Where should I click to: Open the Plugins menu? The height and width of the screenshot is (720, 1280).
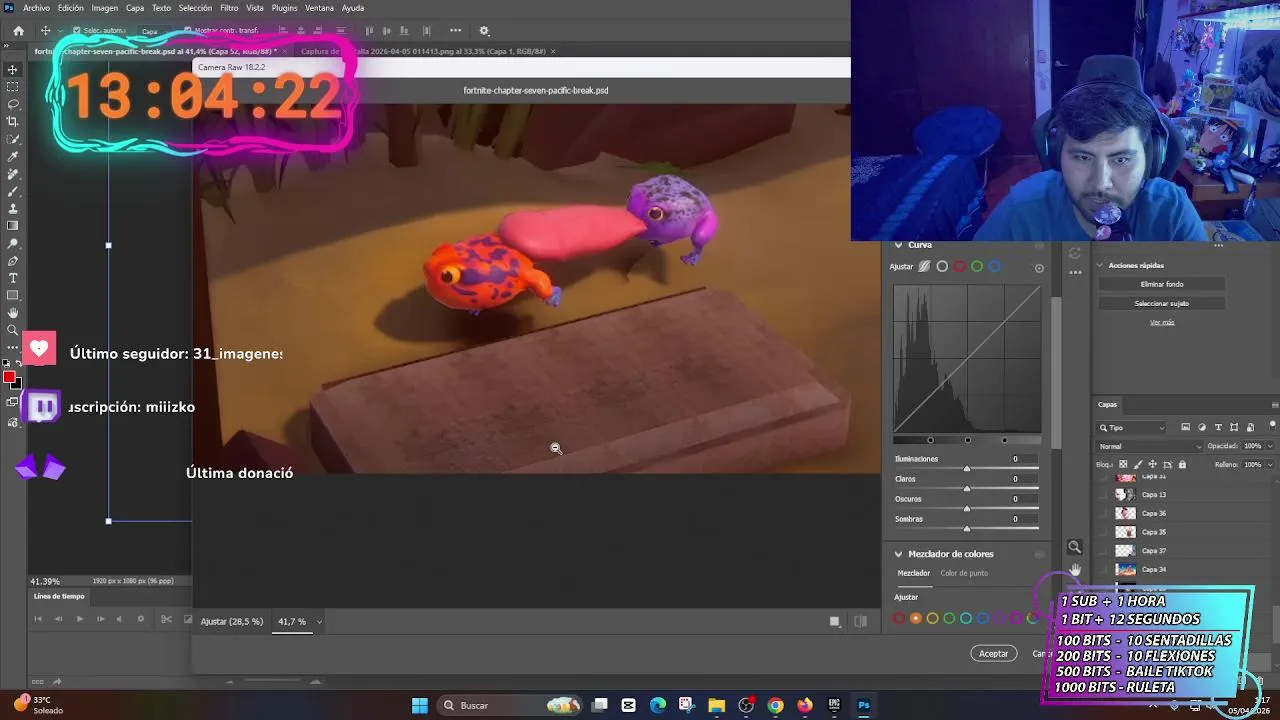tap(284, 8)
